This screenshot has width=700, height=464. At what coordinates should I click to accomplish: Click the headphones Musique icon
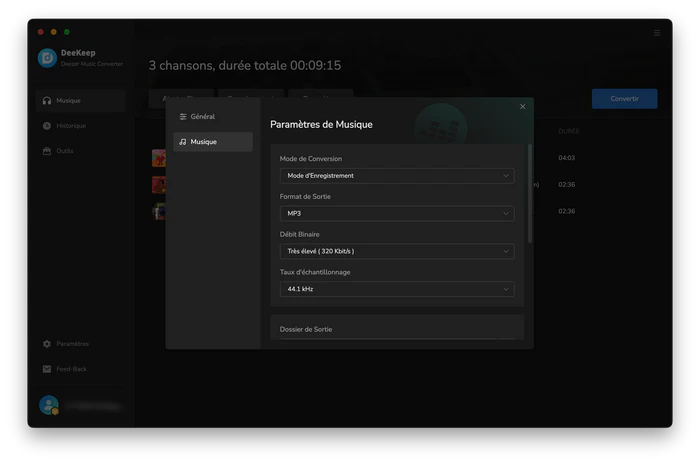coord(47,101)
